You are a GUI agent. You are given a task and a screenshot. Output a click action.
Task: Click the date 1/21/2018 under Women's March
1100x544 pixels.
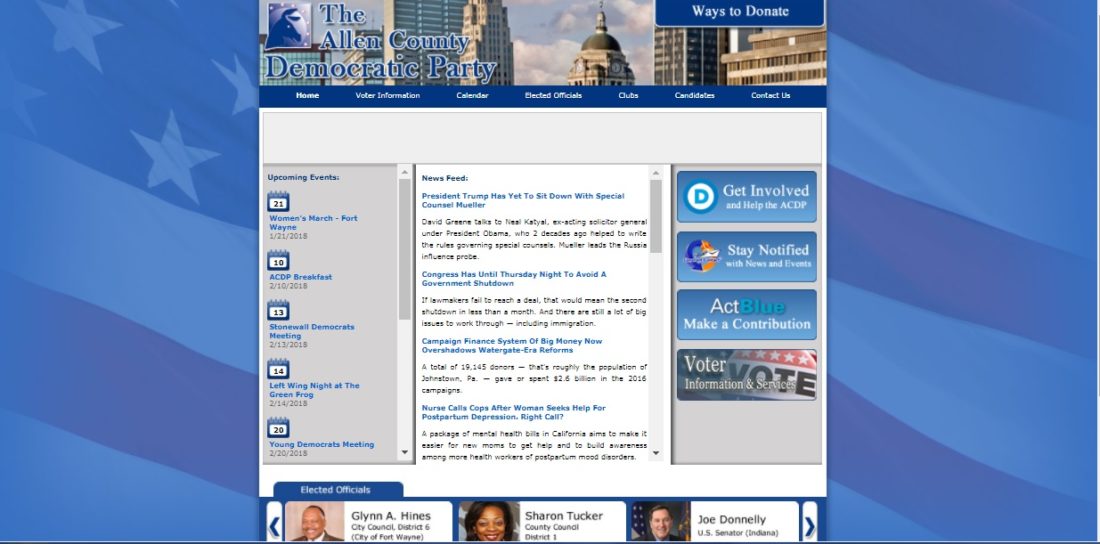coord(288,237)
